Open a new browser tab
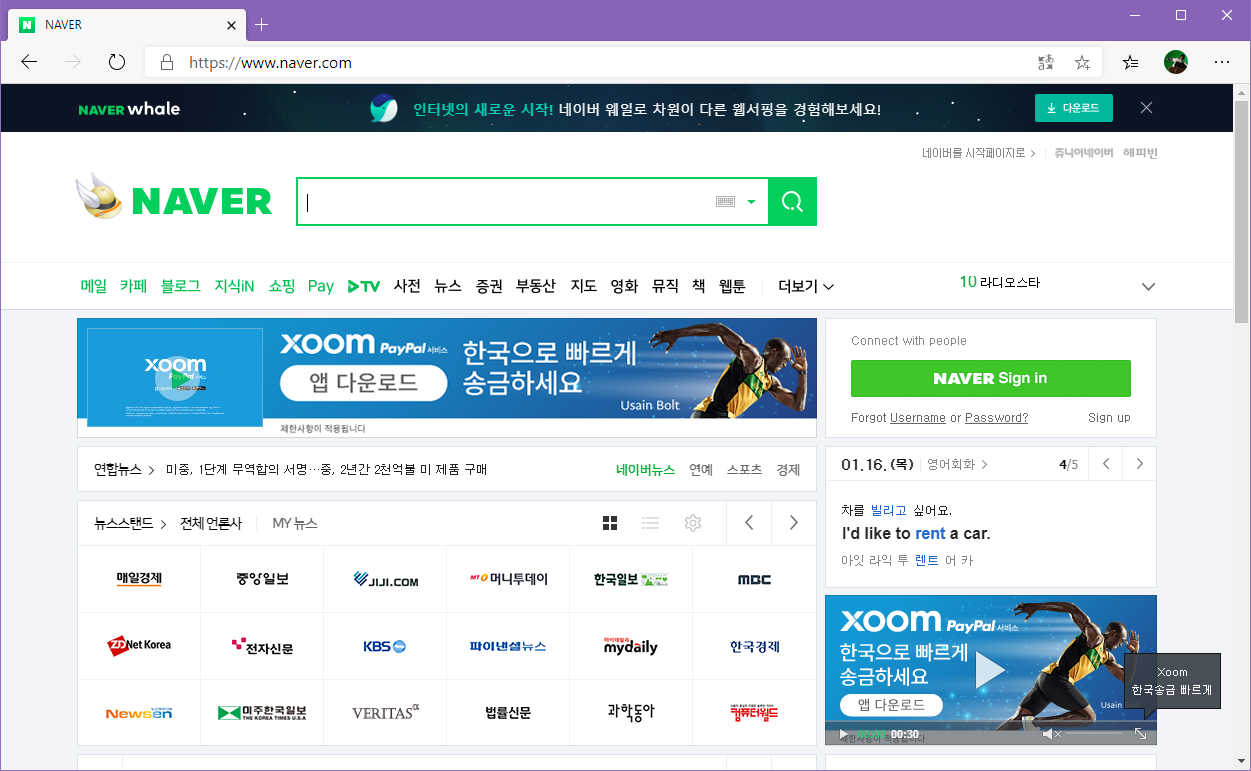 [x=262, y=24]
